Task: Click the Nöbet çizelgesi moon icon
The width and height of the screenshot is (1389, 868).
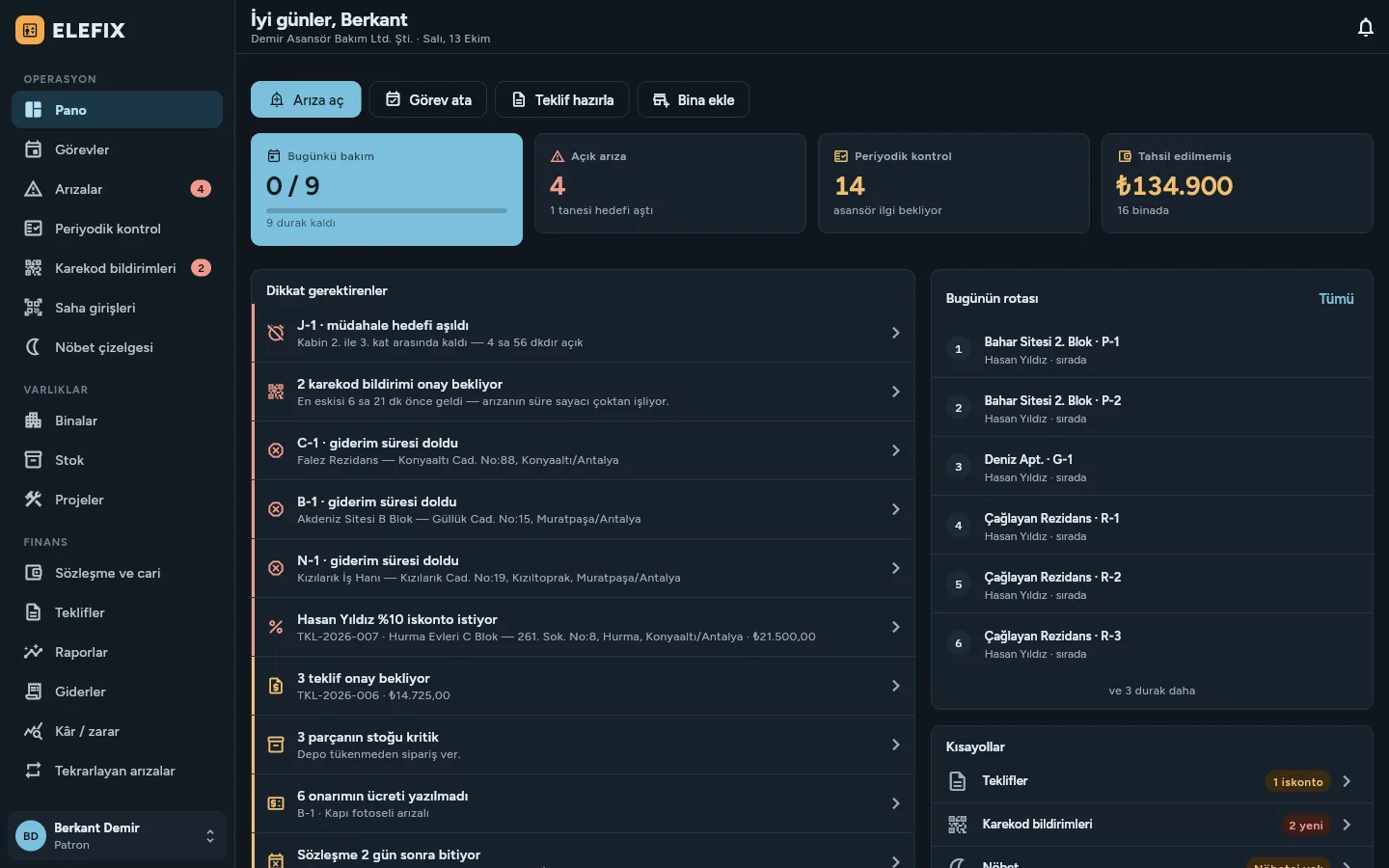Action: [x=33, y=347]
